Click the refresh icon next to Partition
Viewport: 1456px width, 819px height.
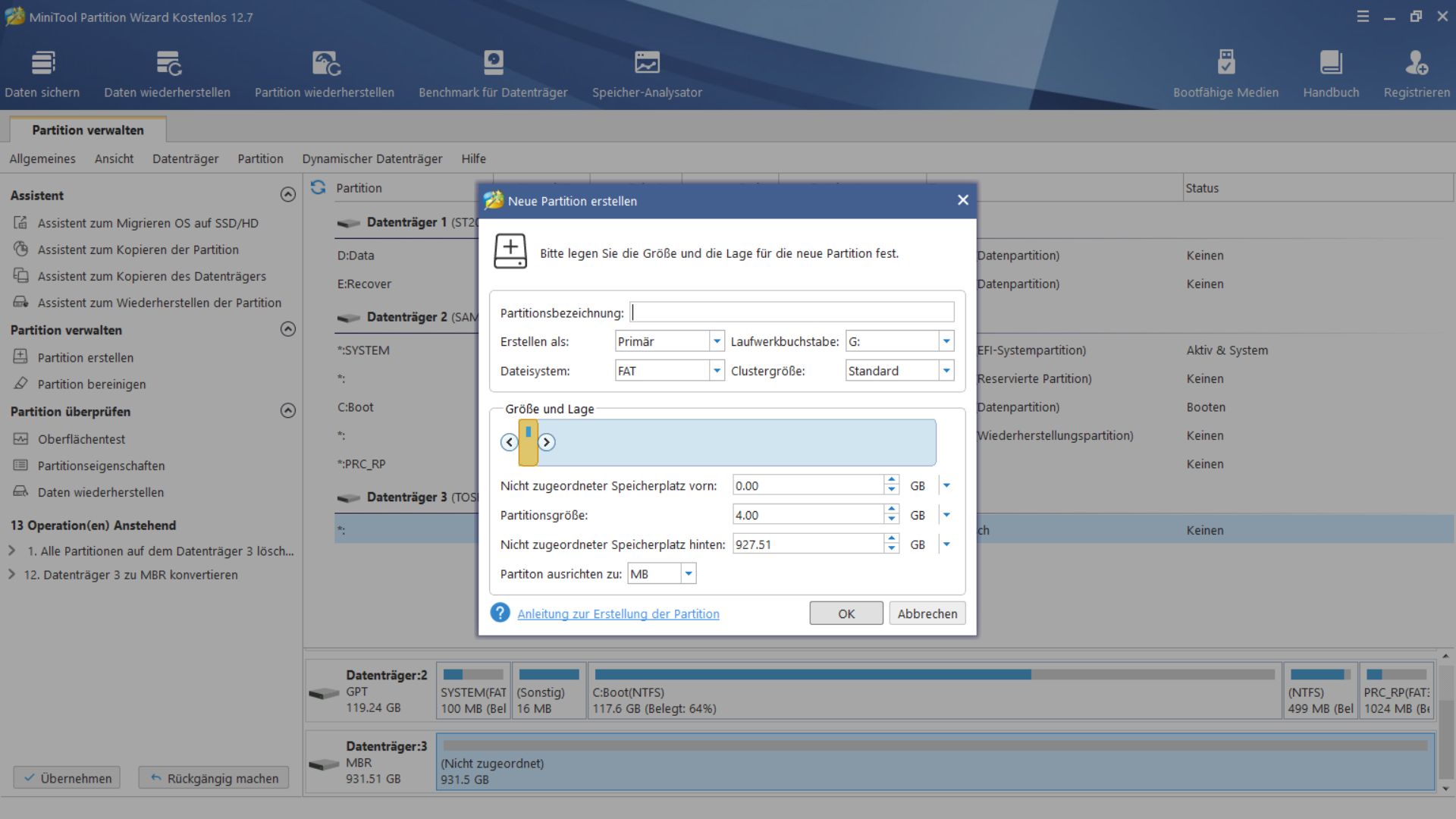(x=318, y=187)
